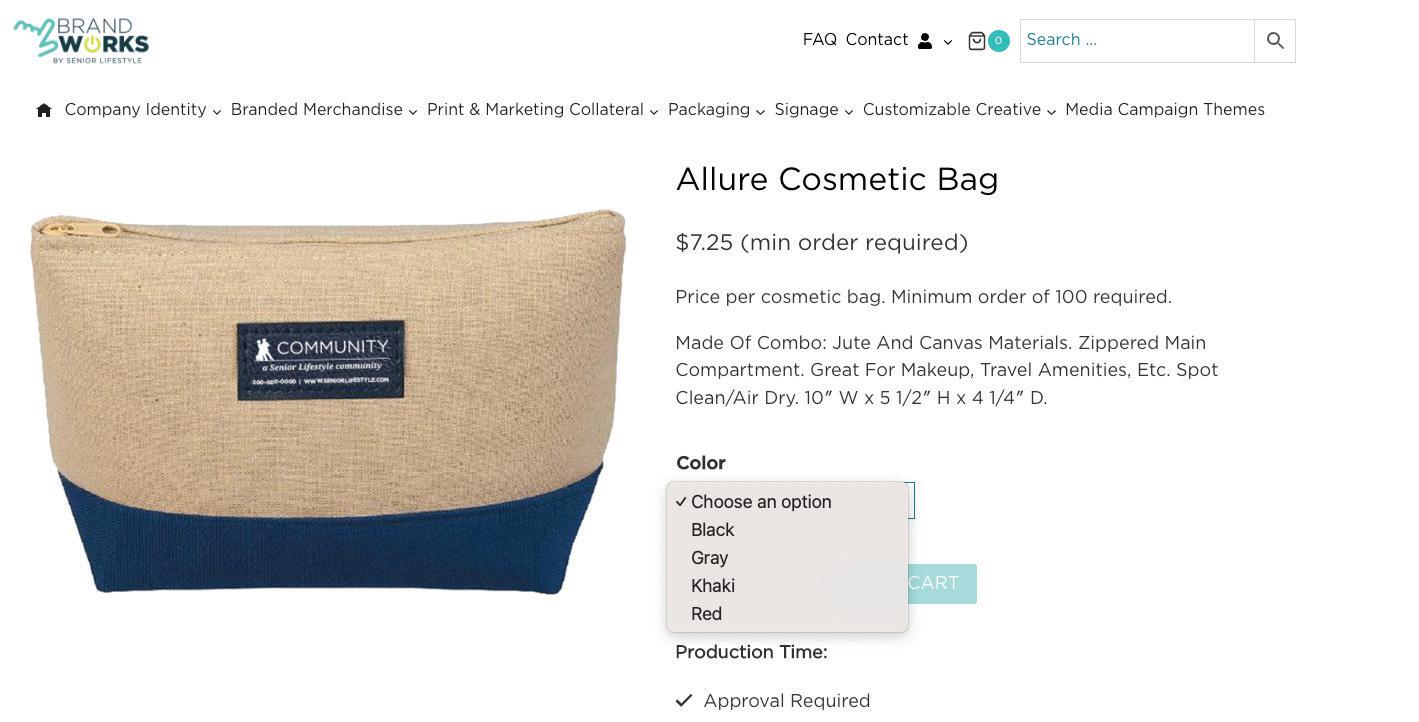Image resolution: width=1419 pixels, height=722 pixels.
Task: Click the Brand Works logo
Action: (x=81, y=41)
